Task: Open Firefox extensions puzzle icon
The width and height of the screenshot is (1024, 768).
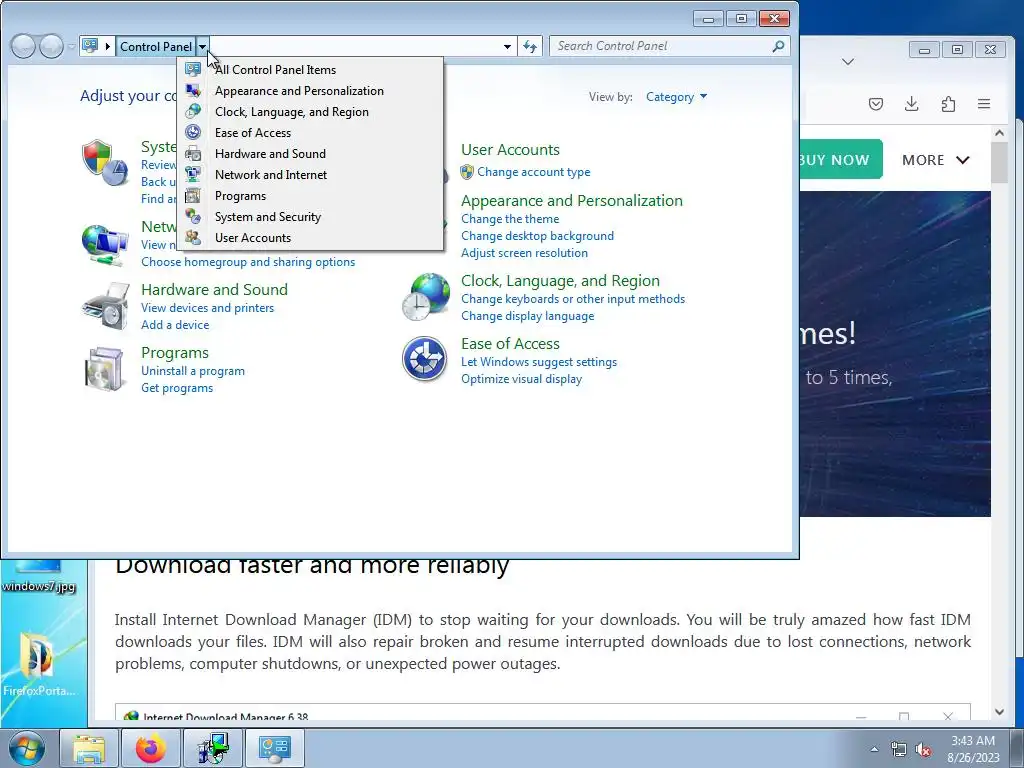Action: coord(948,104)
